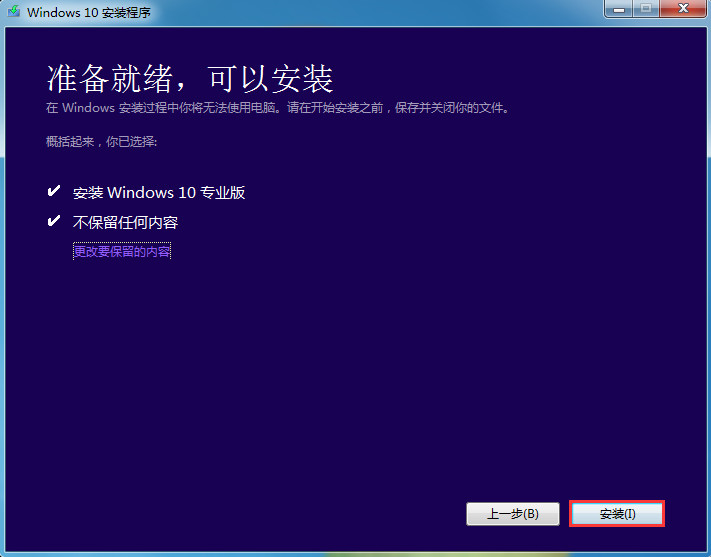Click the 不保留任何内容 summary text
Image resolution: width=711 pixels, height=557 pixels.
pos(126,223)
